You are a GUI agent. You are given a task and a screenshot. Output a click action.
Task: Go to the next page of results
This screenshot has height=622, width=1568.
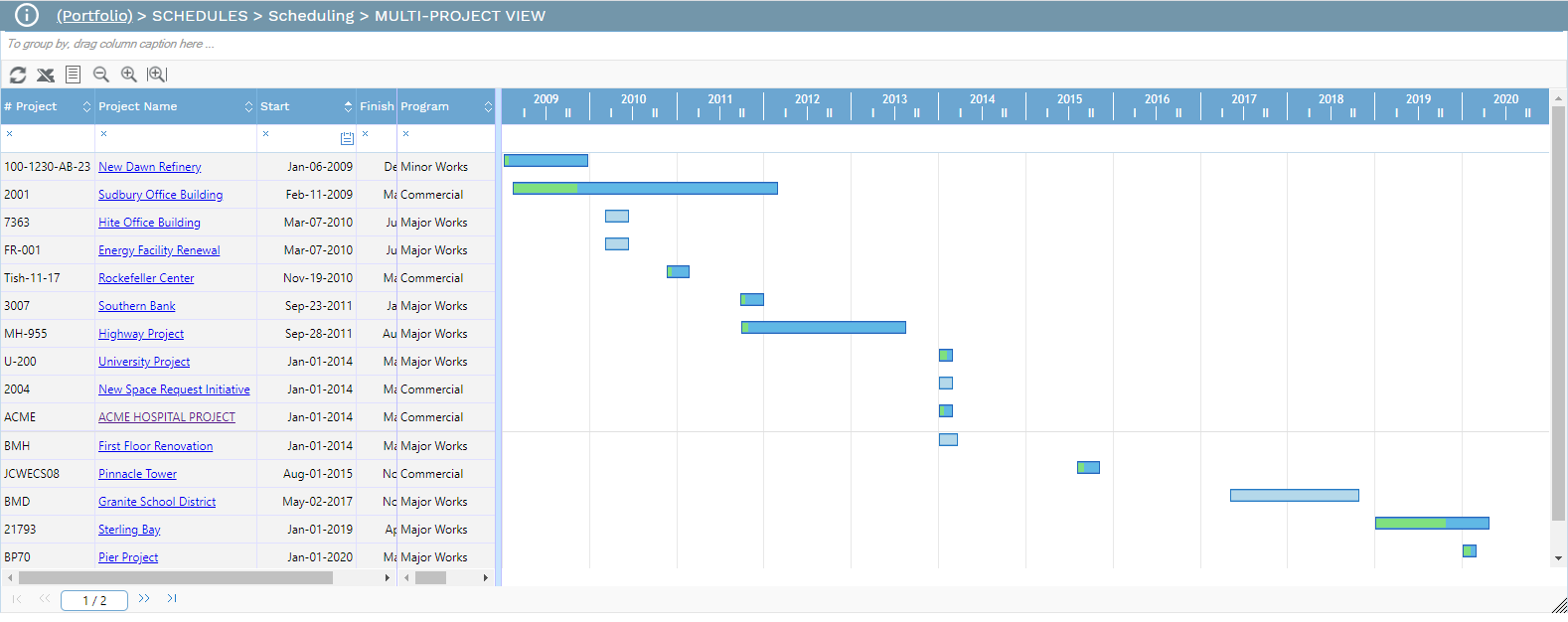pyautogui.click(x=144, y=598)
